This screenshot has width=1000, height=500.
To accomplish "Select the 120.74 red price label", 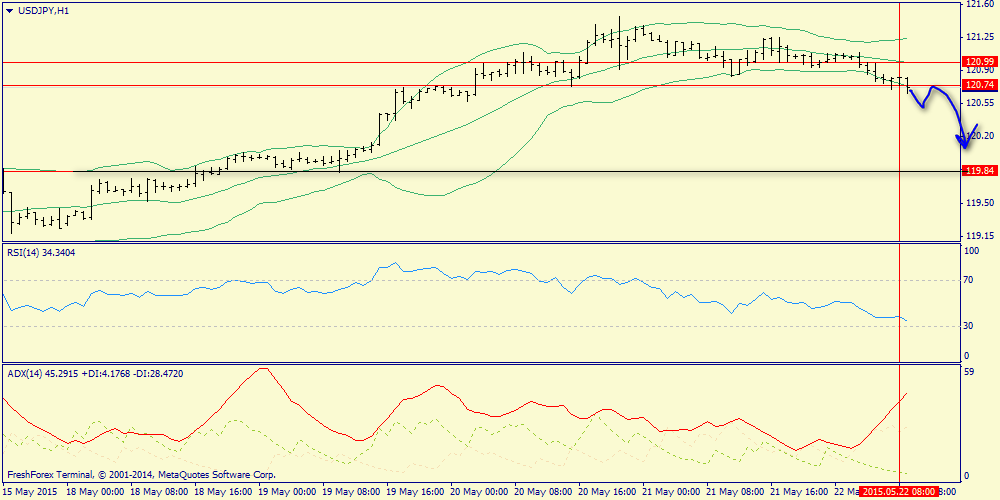I will [980, 85].
